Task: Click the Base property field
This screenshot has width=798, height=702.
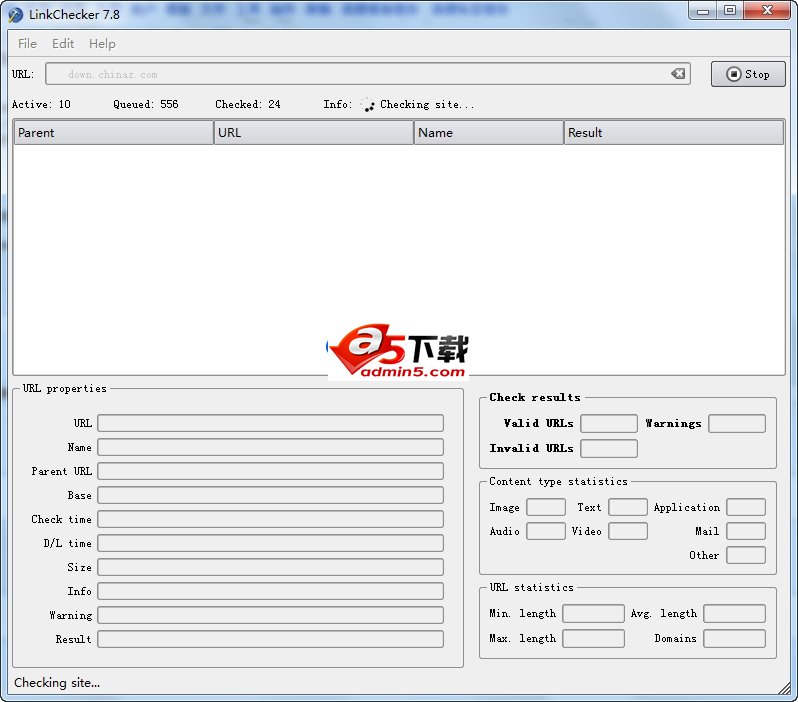Action: [x=270, y=495]
